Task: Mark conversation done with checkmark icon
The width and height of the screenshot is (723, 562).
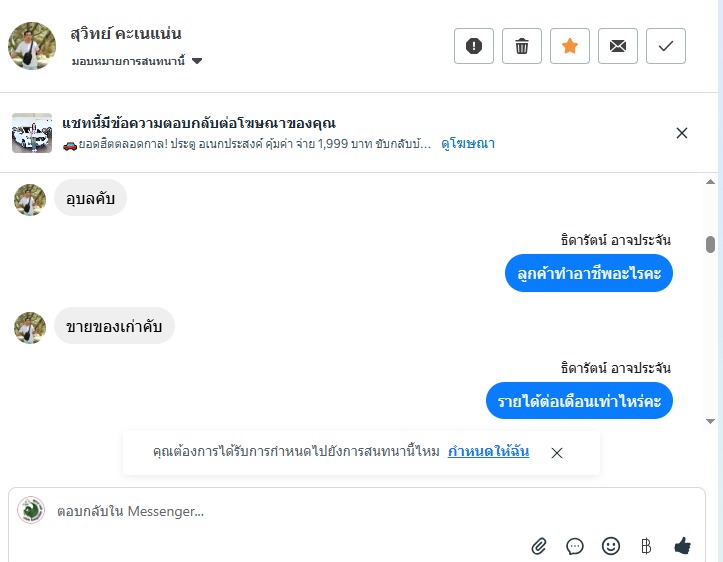Action: [666, 46]
